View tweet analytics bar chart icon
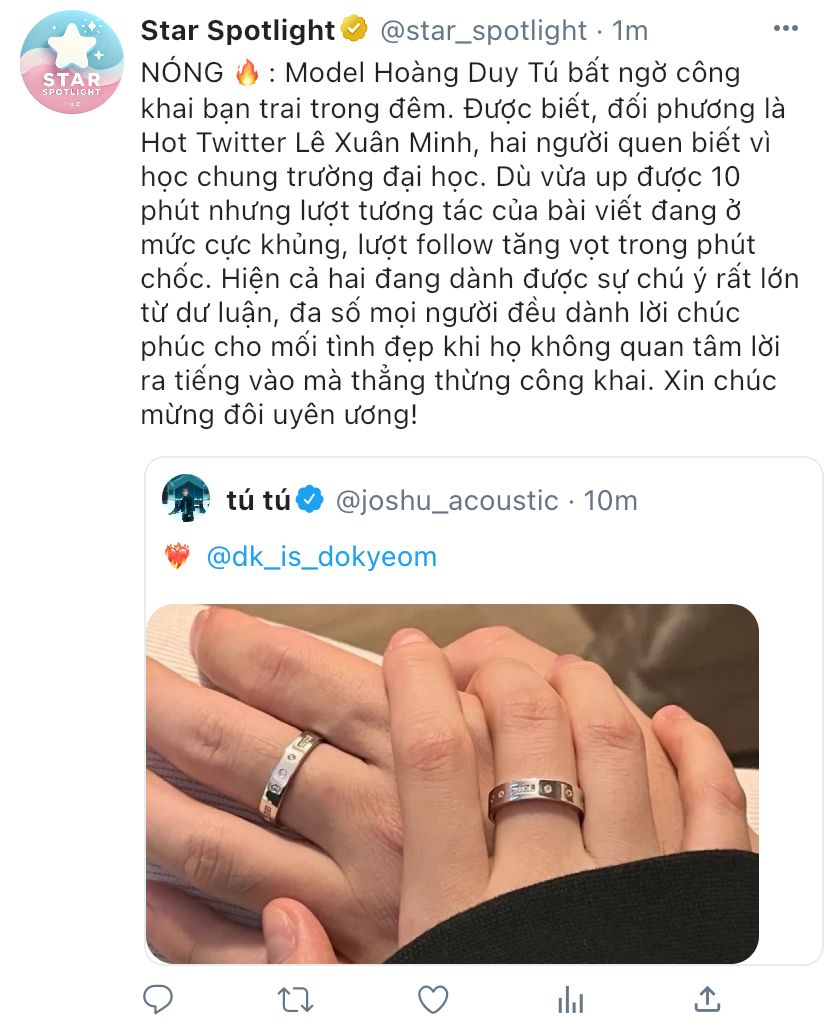Screen dimensions: 828x1026 570,1000
